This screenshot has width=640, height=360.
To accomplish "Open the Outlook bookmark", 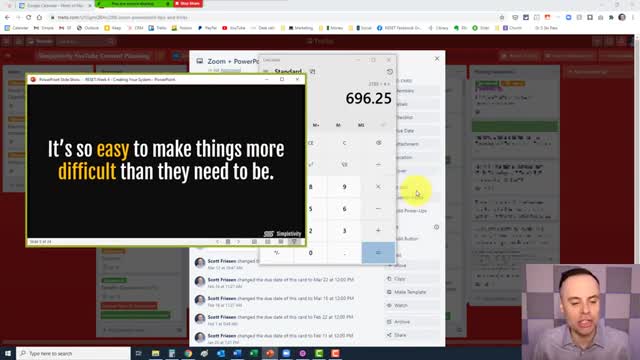I will [x=88, y=28].
